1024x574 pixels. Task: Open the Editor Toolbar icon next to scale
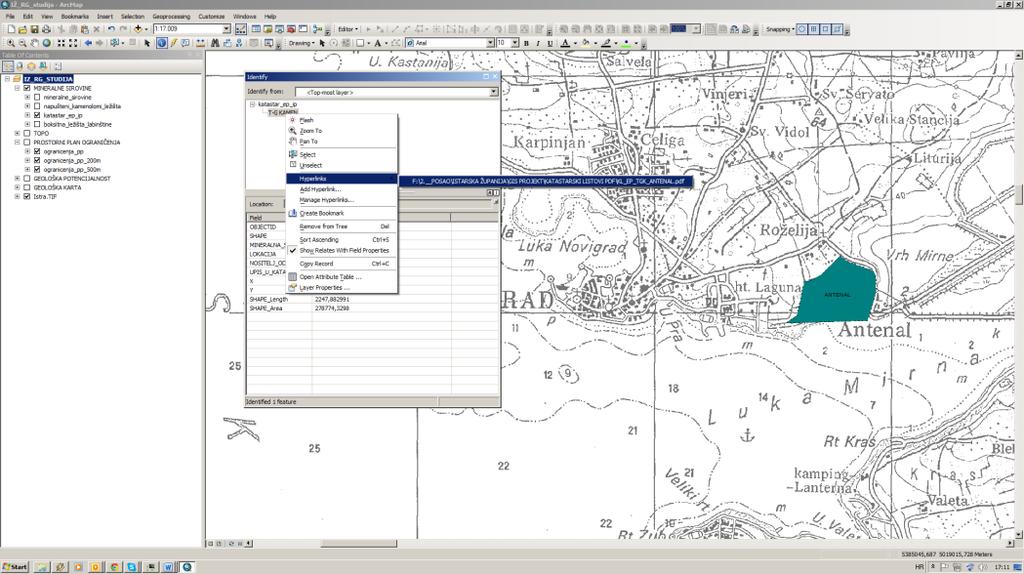pos(241,29)
